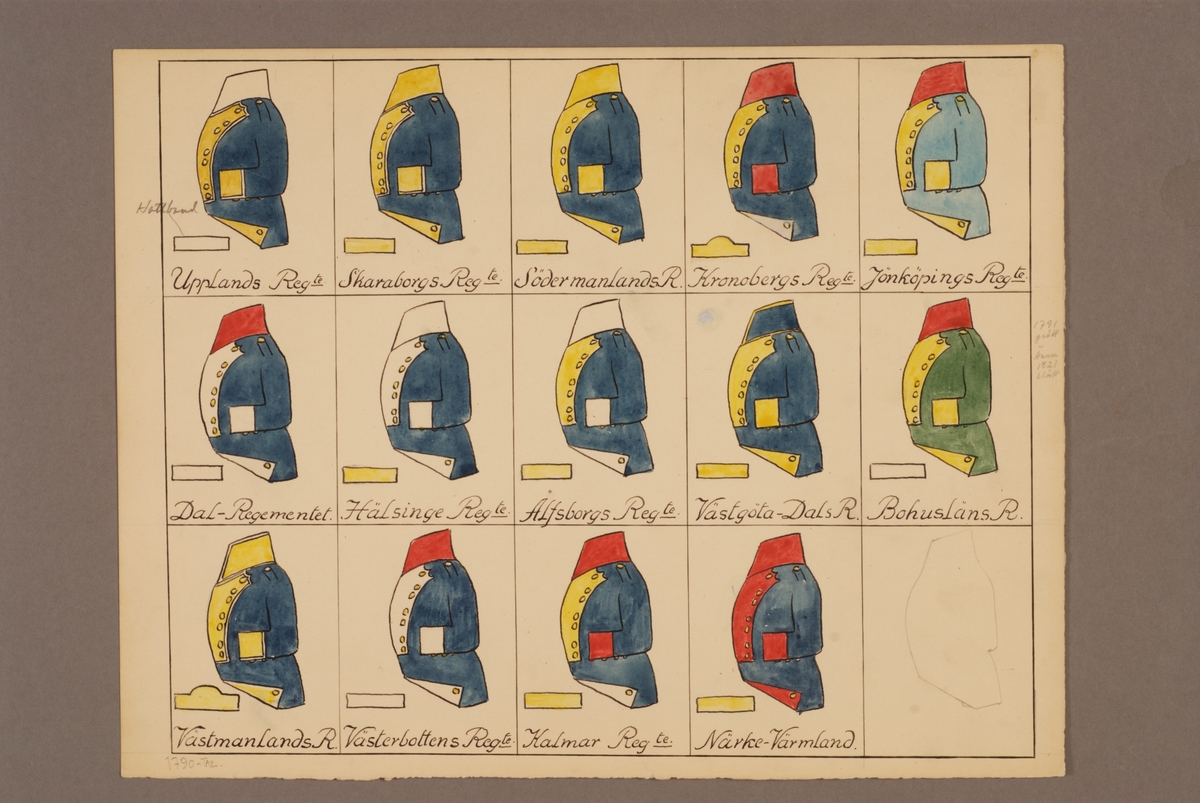
Task: Click the faint pencil outline in empty cell
Action: point(951,618)
